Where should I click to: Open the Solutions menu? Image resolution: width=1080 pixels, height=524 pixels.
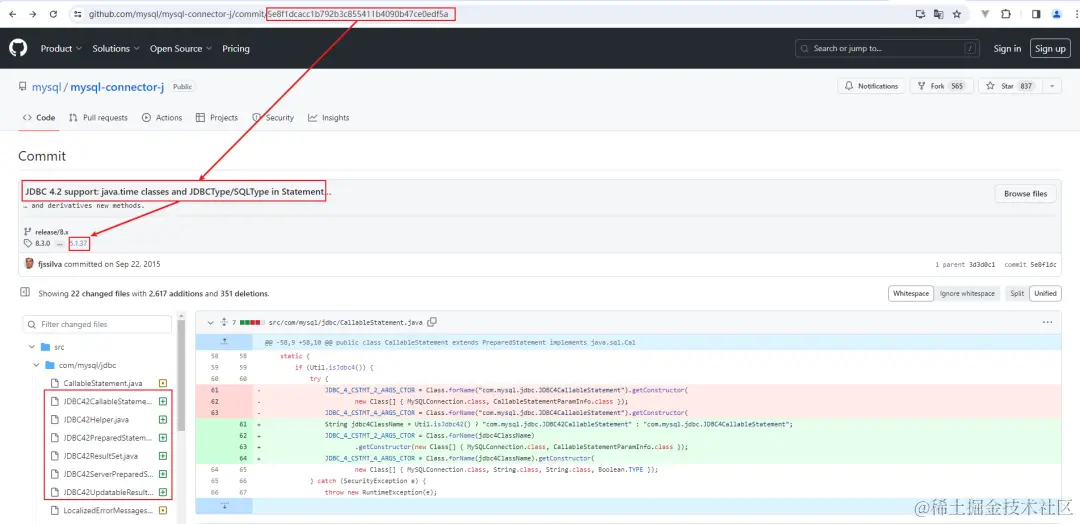point(116,48)
